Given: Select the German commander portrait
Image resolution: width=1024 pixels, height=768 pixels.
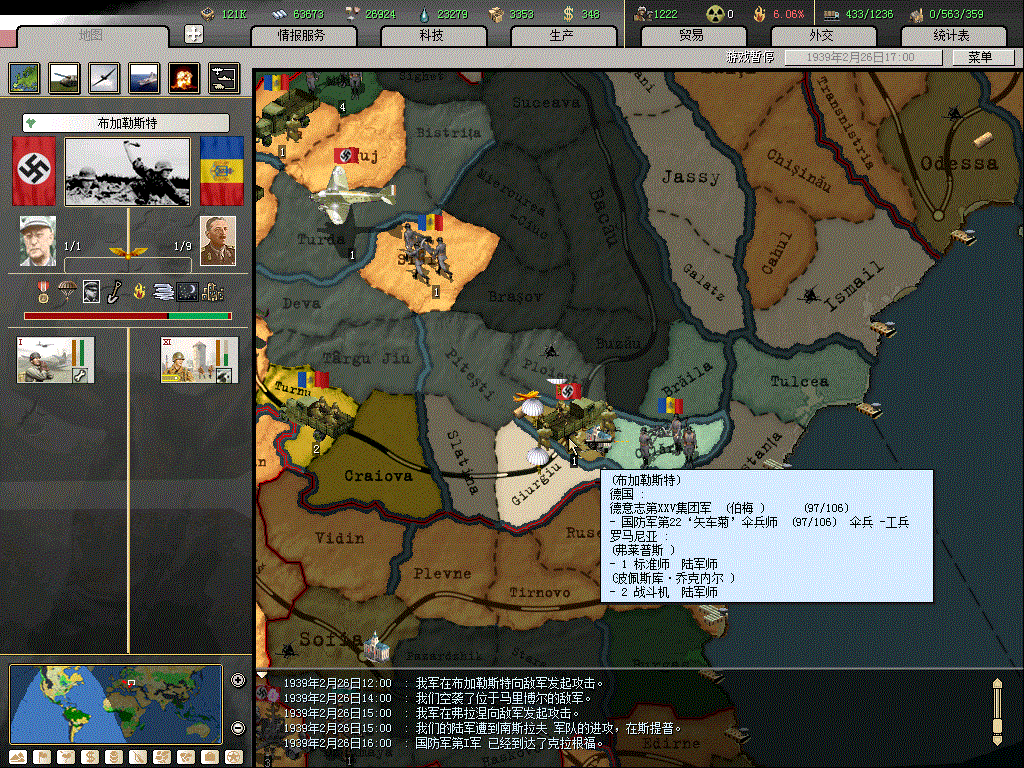Looking at the screenshot, I should (38, 241).
